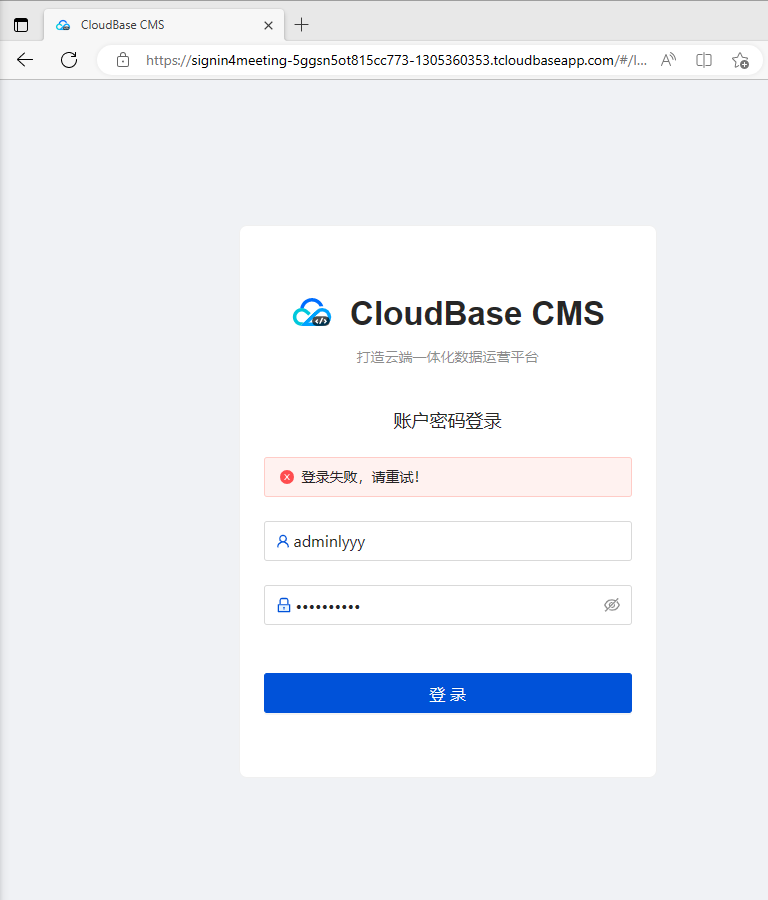Click the lock icon in password field
The image size is (768, 900).
point(284,605)
